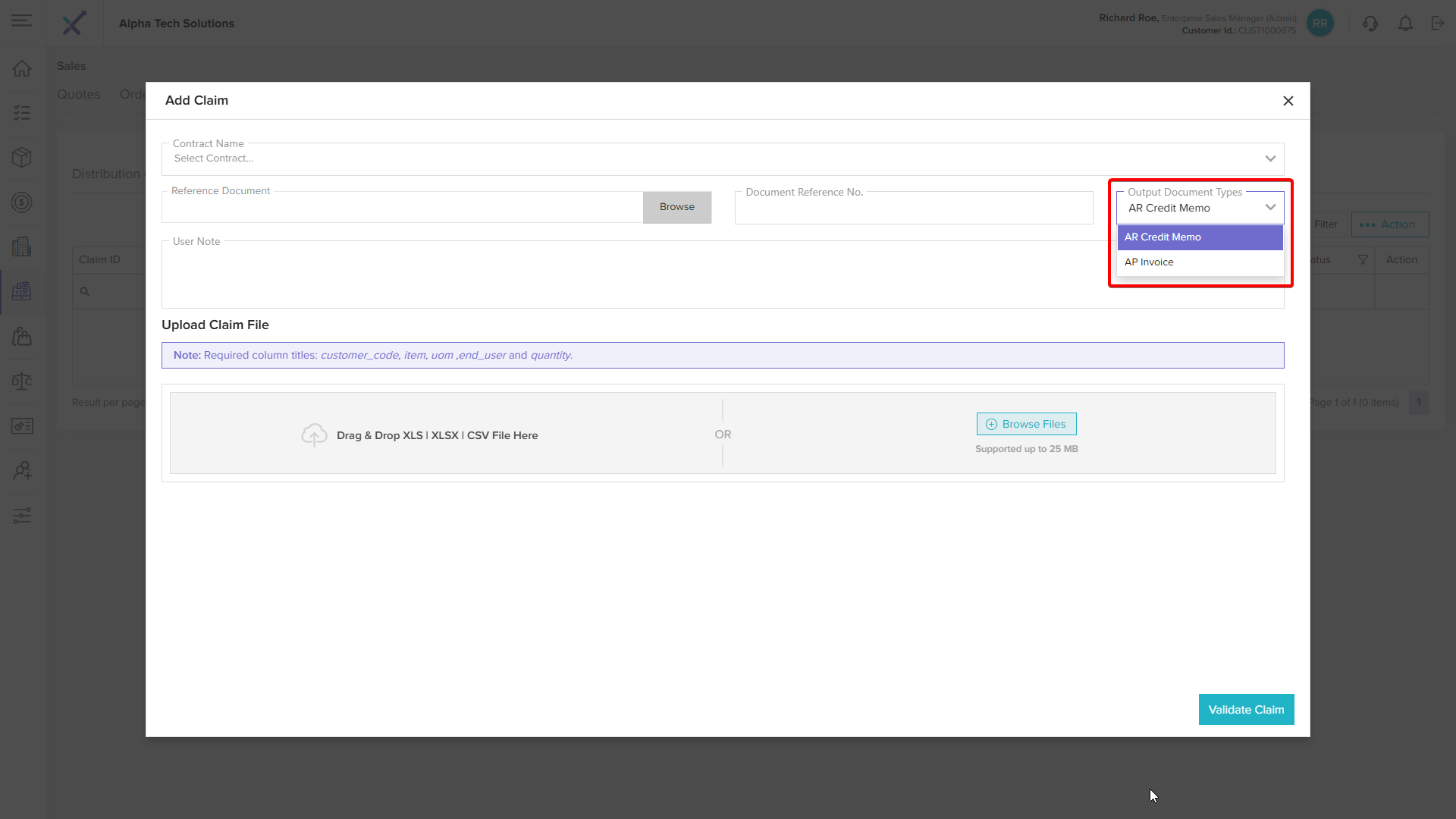This screenshot has width=1456, height=819.
Task: Open the product box sidebar icon
Action: (22, 157)
